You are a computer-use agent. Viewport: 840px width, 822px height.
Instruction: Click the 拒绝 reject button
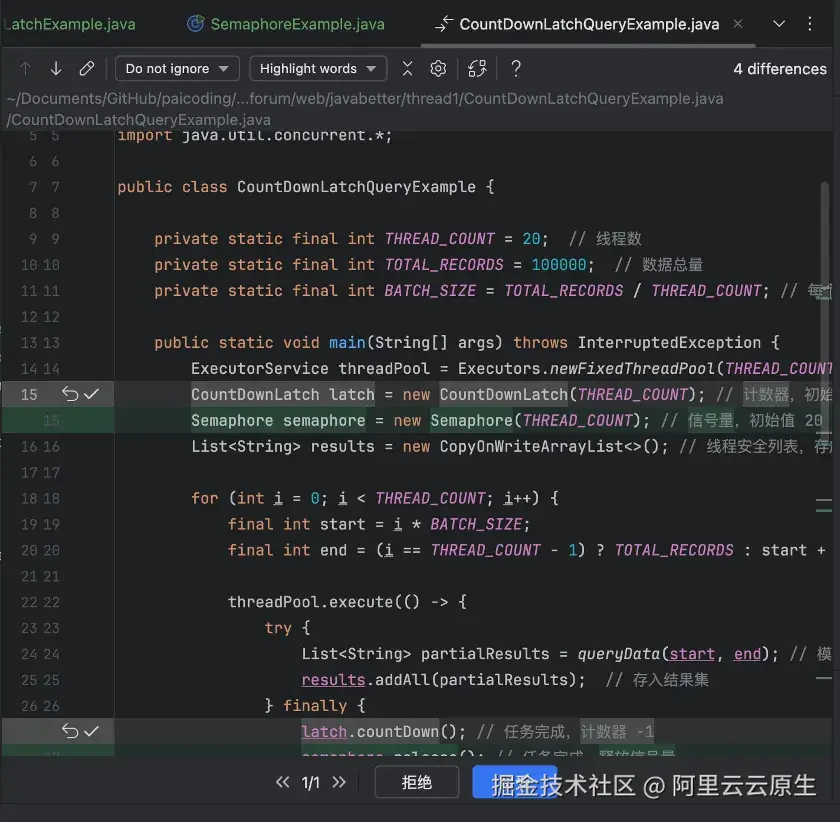point(417,782)
